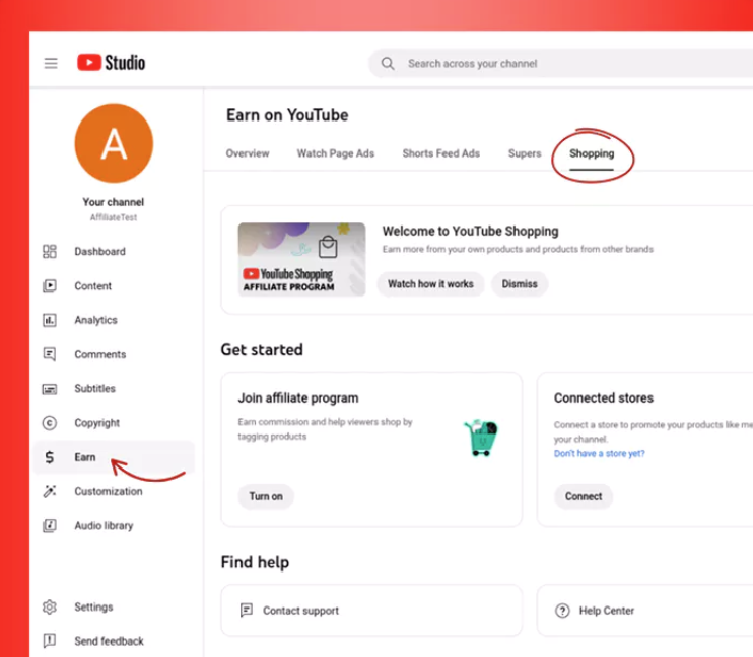
Task: Select the Shopping tab
Action: pyautogui.click(x=592, y=153)
